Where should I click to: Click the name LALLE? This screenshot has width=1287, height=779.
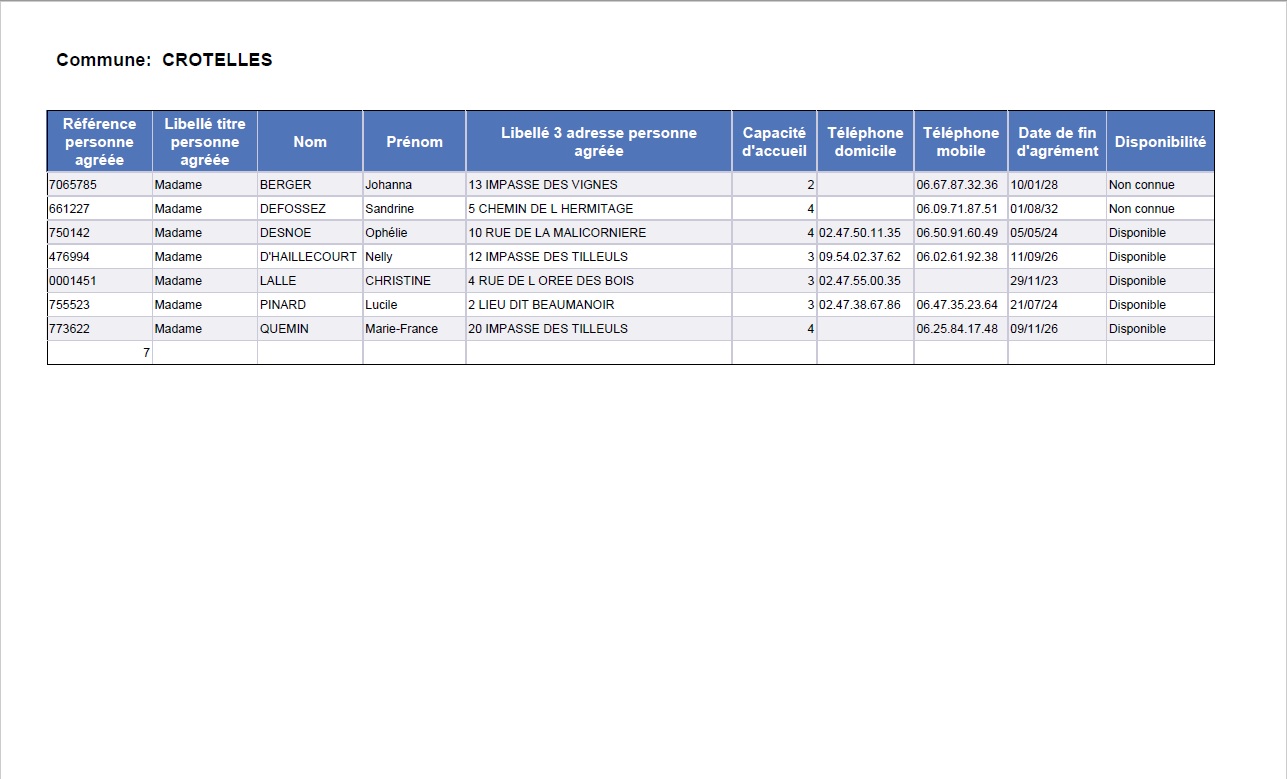pyautogui.click(x=278, y=281)
